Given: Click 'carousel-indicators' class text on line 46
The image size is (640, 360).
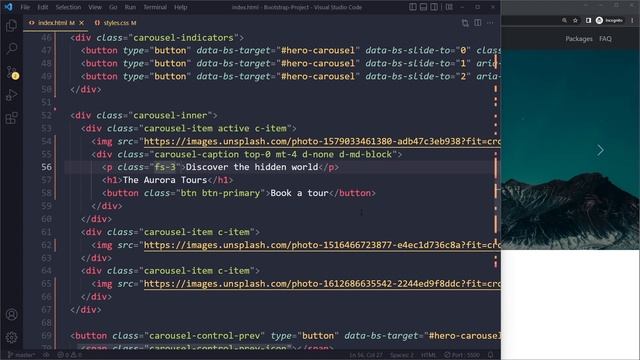Looking at the screenshot, I should pos(183,38).
